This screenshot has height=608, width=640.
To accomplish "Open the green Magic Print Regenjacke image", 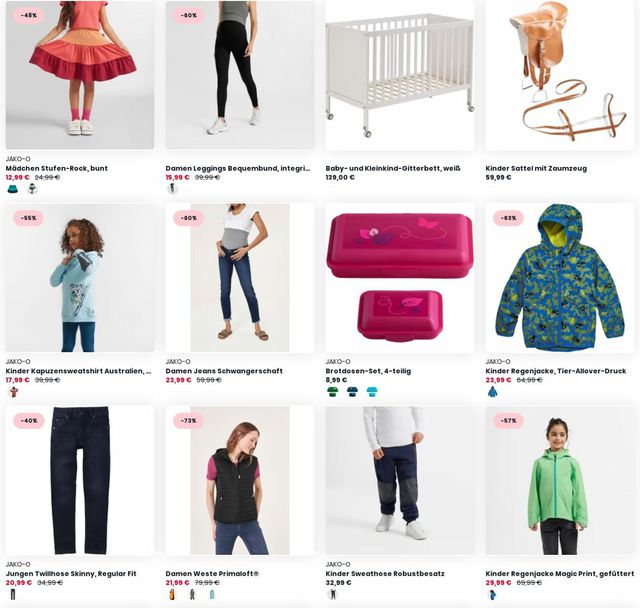I will point(560,480).
